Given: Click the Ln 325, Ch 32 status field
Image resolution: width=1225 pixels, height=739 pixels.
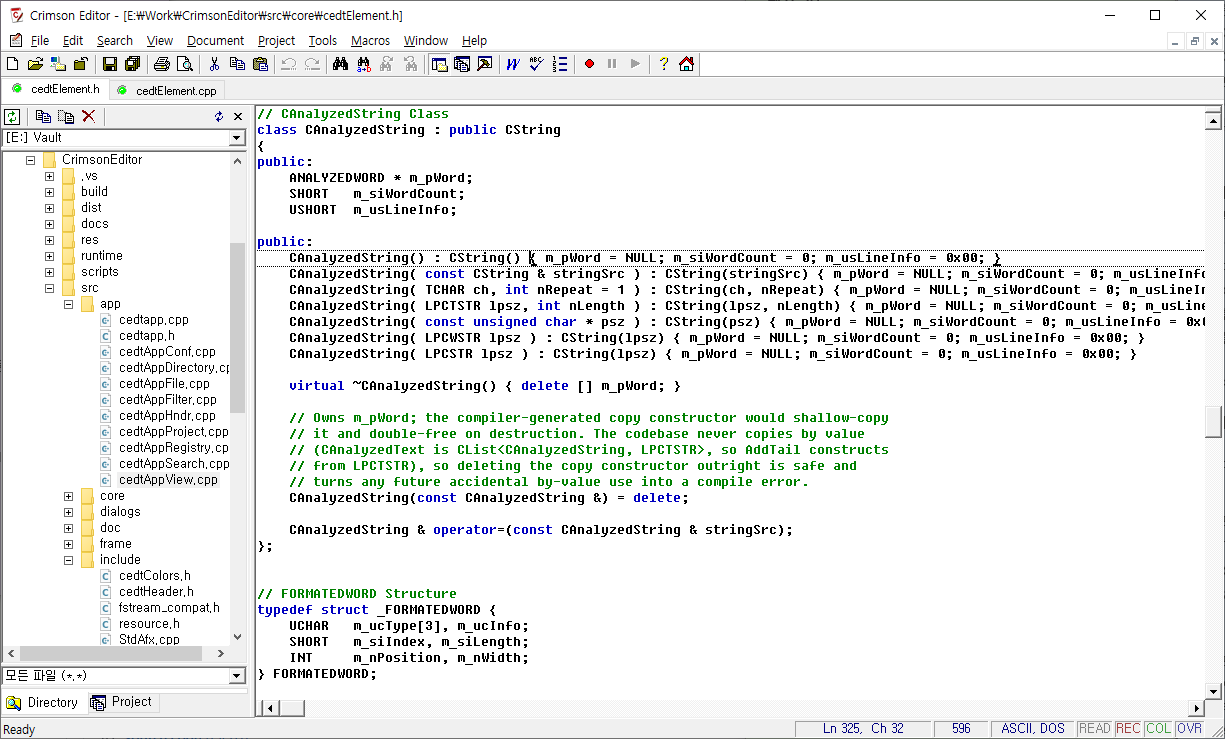Looking at the screenshot, I should point(863,729).
